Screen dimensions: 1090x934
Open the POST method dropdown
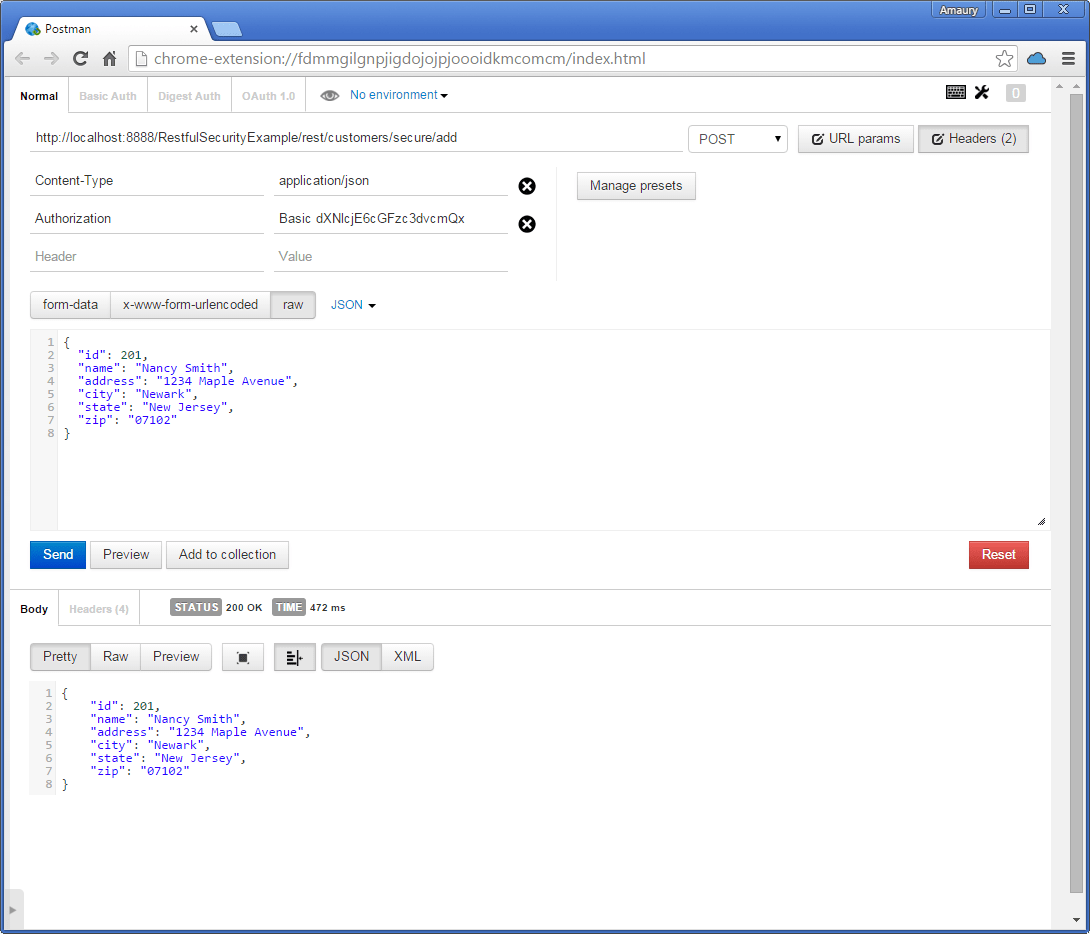[738, 139]
